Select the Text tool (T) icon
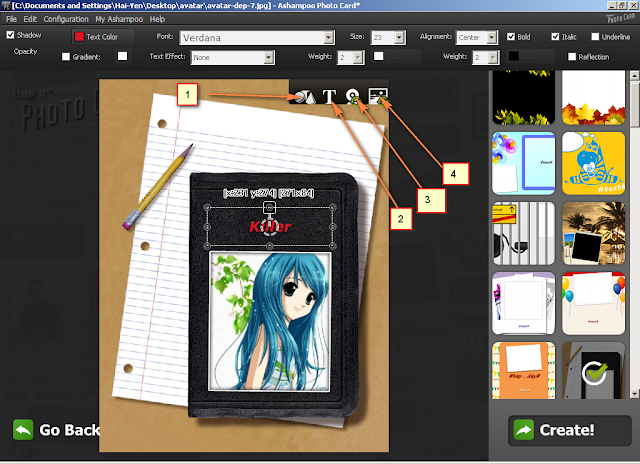Image resolution: width=640 pixels, height=464 pixels. 329,97
